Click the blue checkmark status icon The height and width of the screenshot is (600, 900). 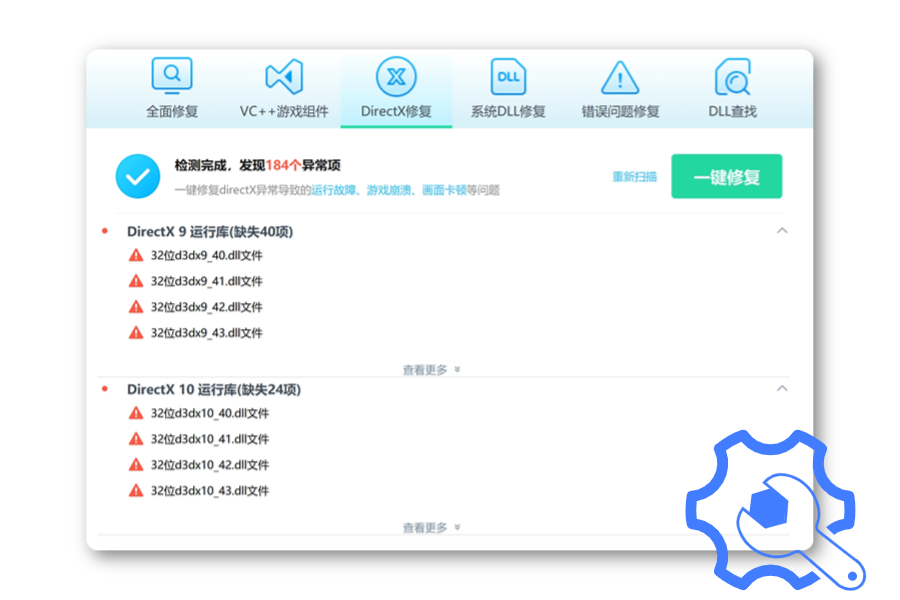coord(138,176)
